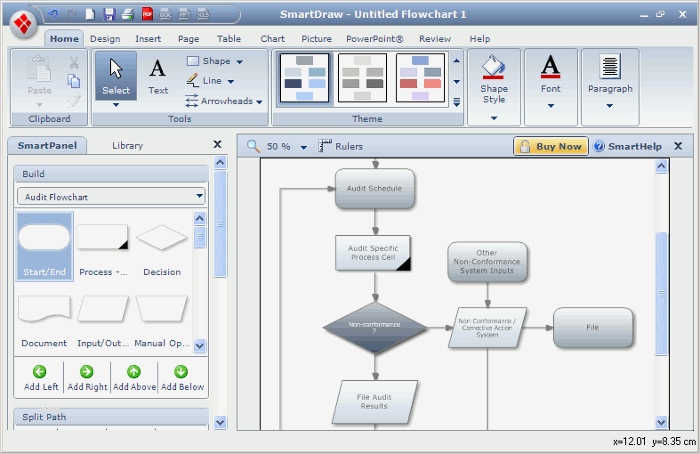This screenshot has width=700, height=454.
Task: Pick the Input/Output parallelogram shape
Action: point(103,321)
